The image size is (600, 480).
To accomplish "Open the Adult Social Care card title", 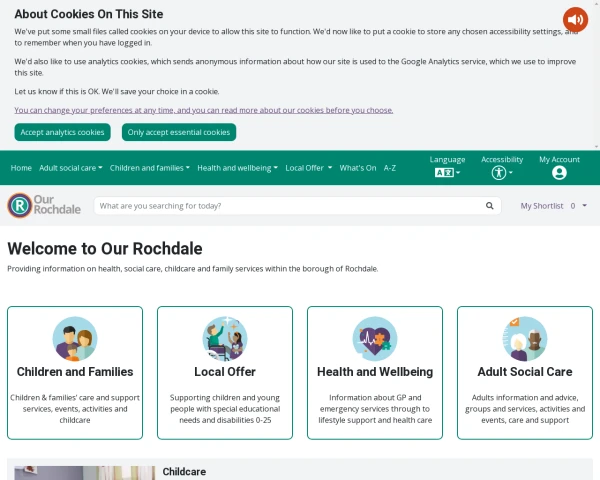I will [x=525, y=372].
